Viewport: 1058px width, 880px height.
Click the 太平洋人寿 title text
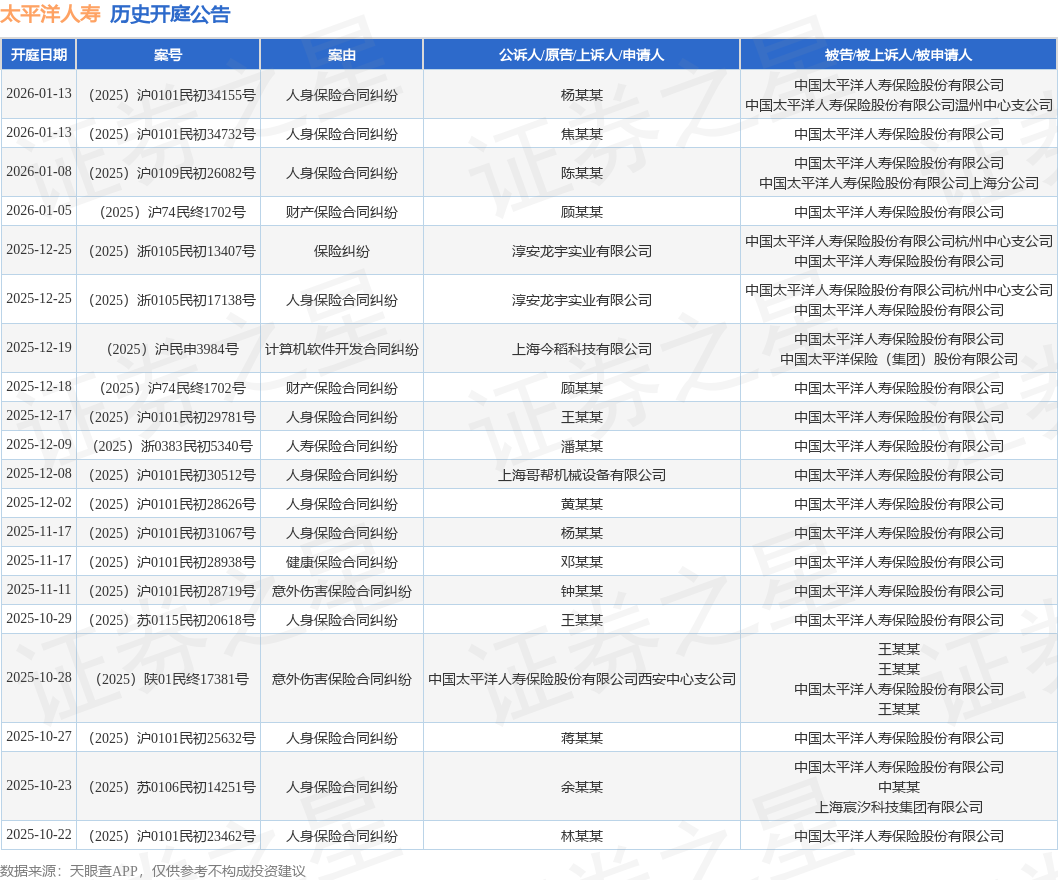click(x=51, y=14)
